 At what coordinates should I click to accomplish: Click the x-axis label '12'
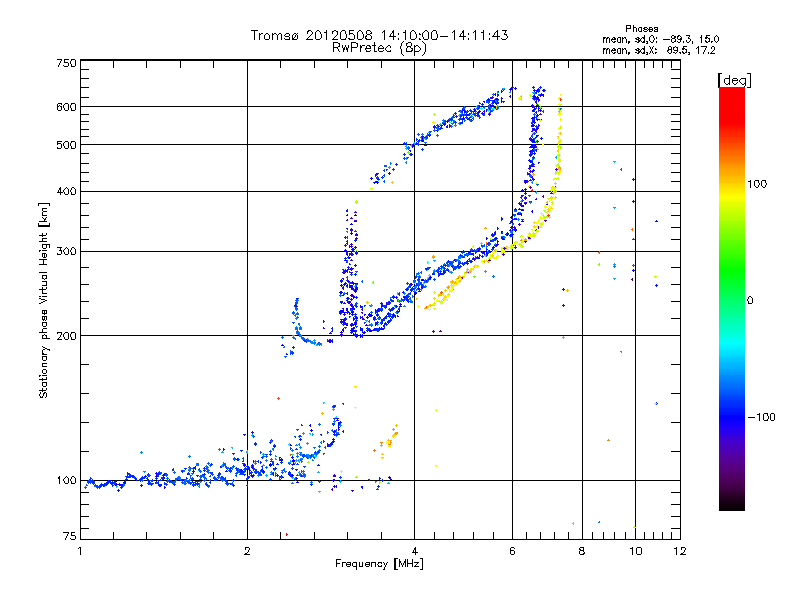point(680,551)
